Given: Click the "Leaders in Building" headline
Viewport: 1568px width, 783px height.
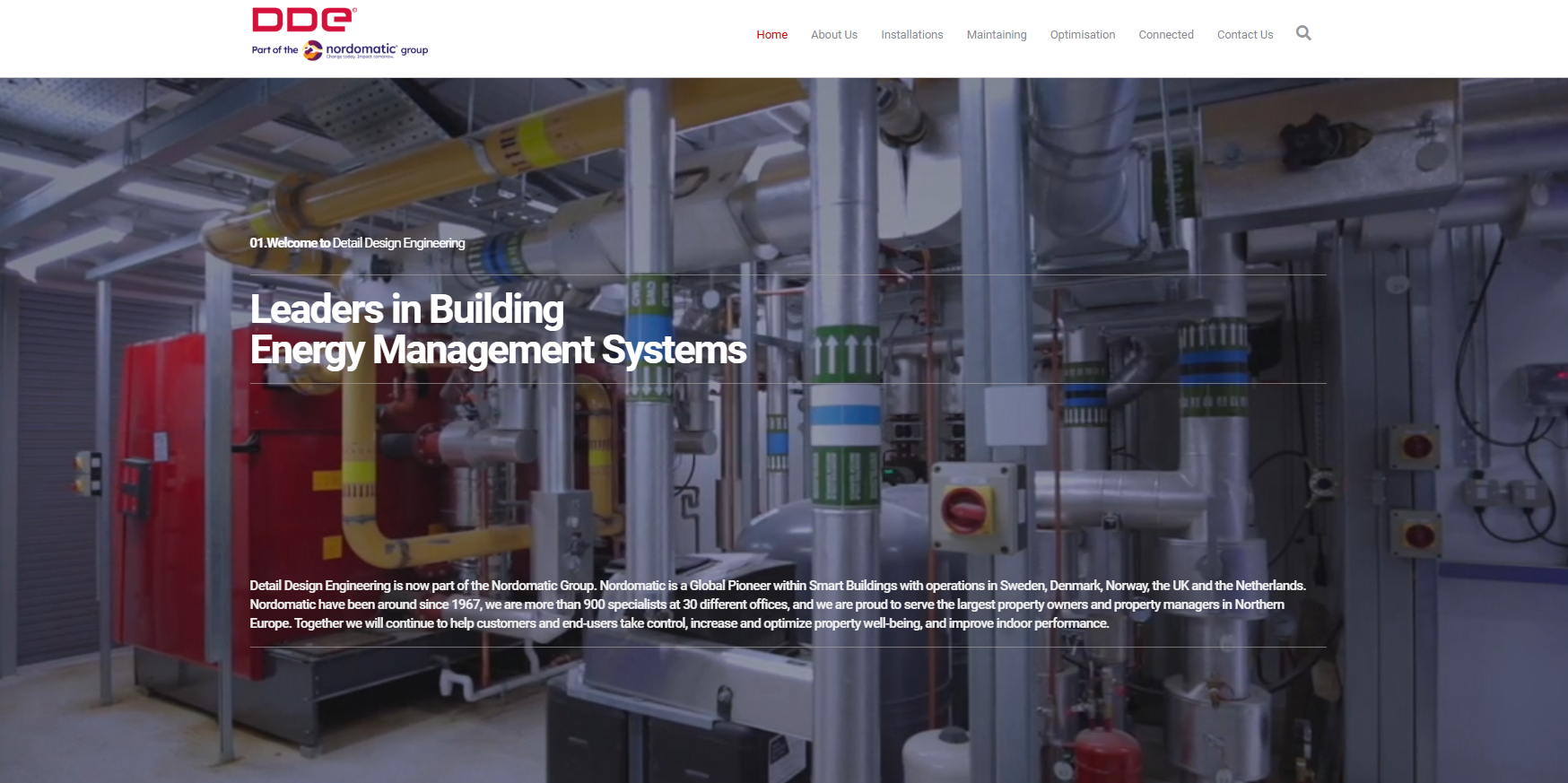Looking at the screenshot, I should pyautogui.click(x=406, y=309).
